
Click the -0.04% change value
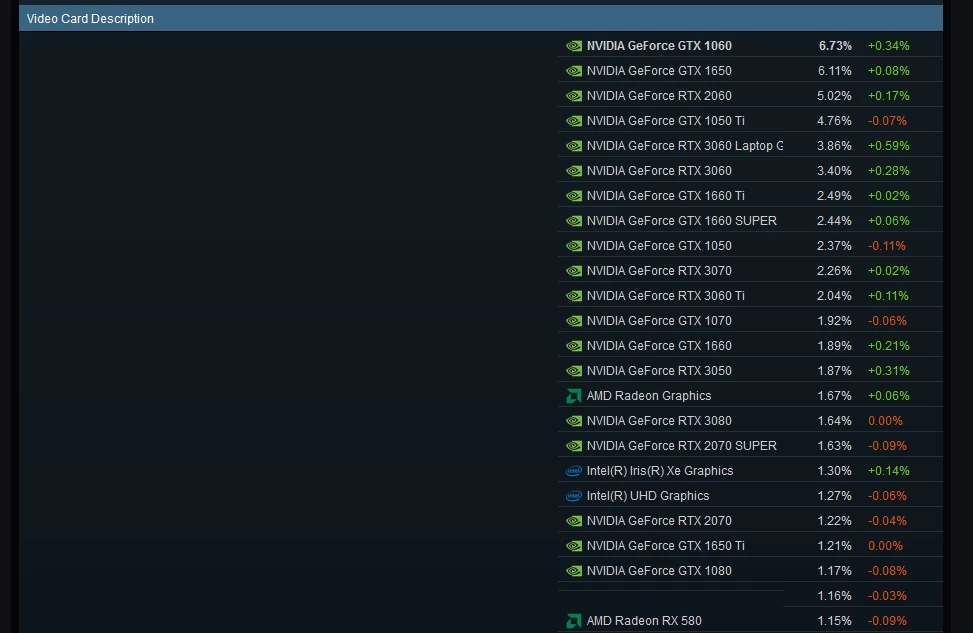[x=887, y=521]
